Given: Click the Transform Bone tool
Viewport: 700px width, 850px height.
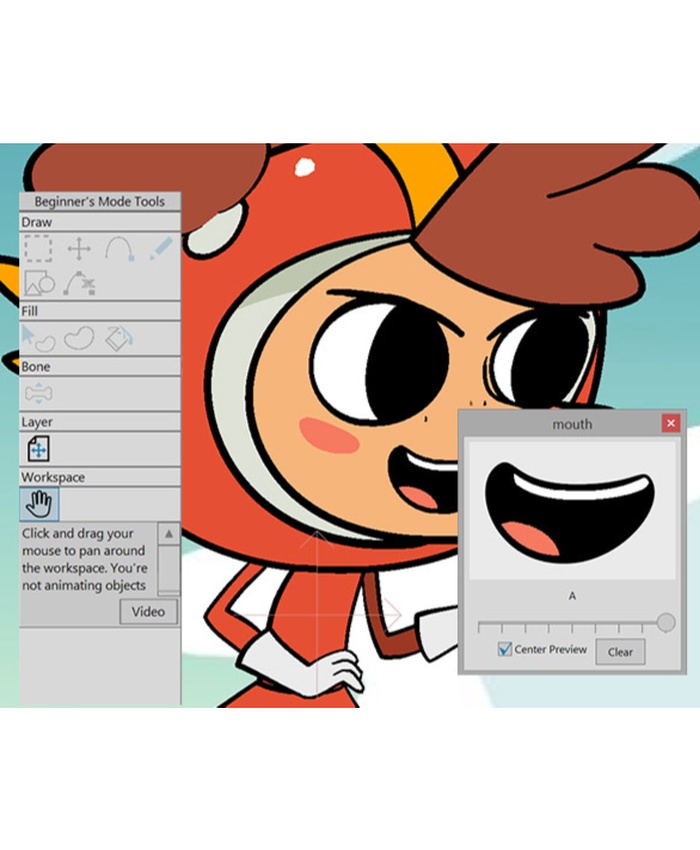Looking at the screenshot, I should pos(38,393).
